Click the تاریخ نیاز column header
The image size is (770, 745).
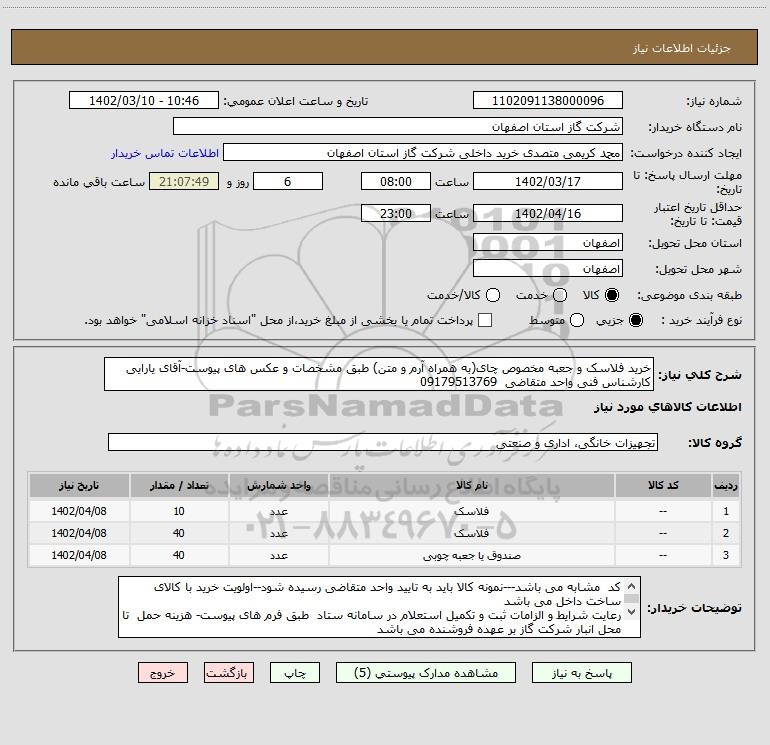(x=79, y=485)
